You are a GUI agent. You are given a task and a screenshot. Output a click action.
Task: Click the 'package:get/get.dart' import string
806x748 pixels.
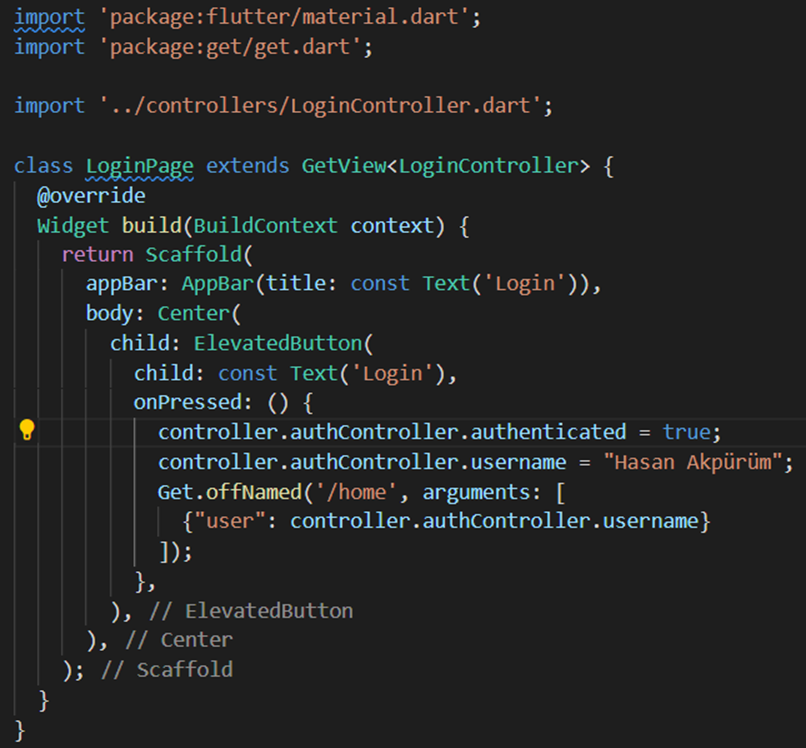[x=230, y=47]
